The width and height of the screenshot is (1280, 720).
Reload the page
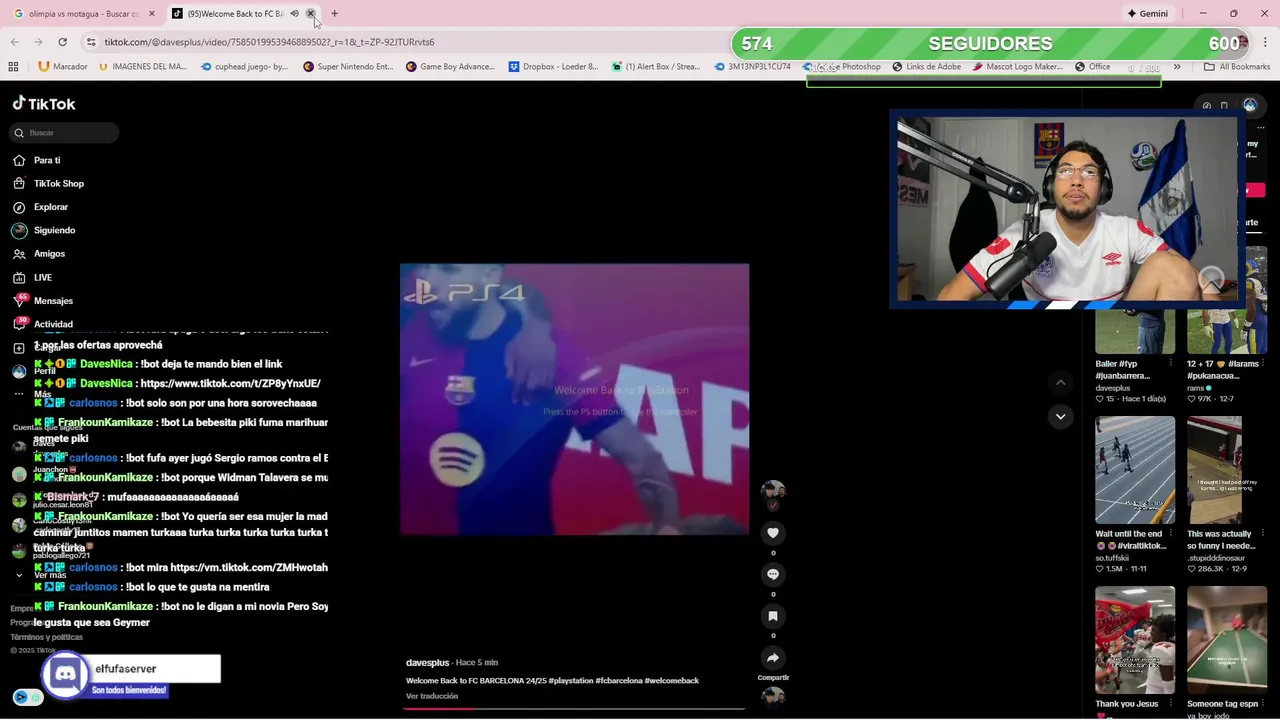(62, 42)
